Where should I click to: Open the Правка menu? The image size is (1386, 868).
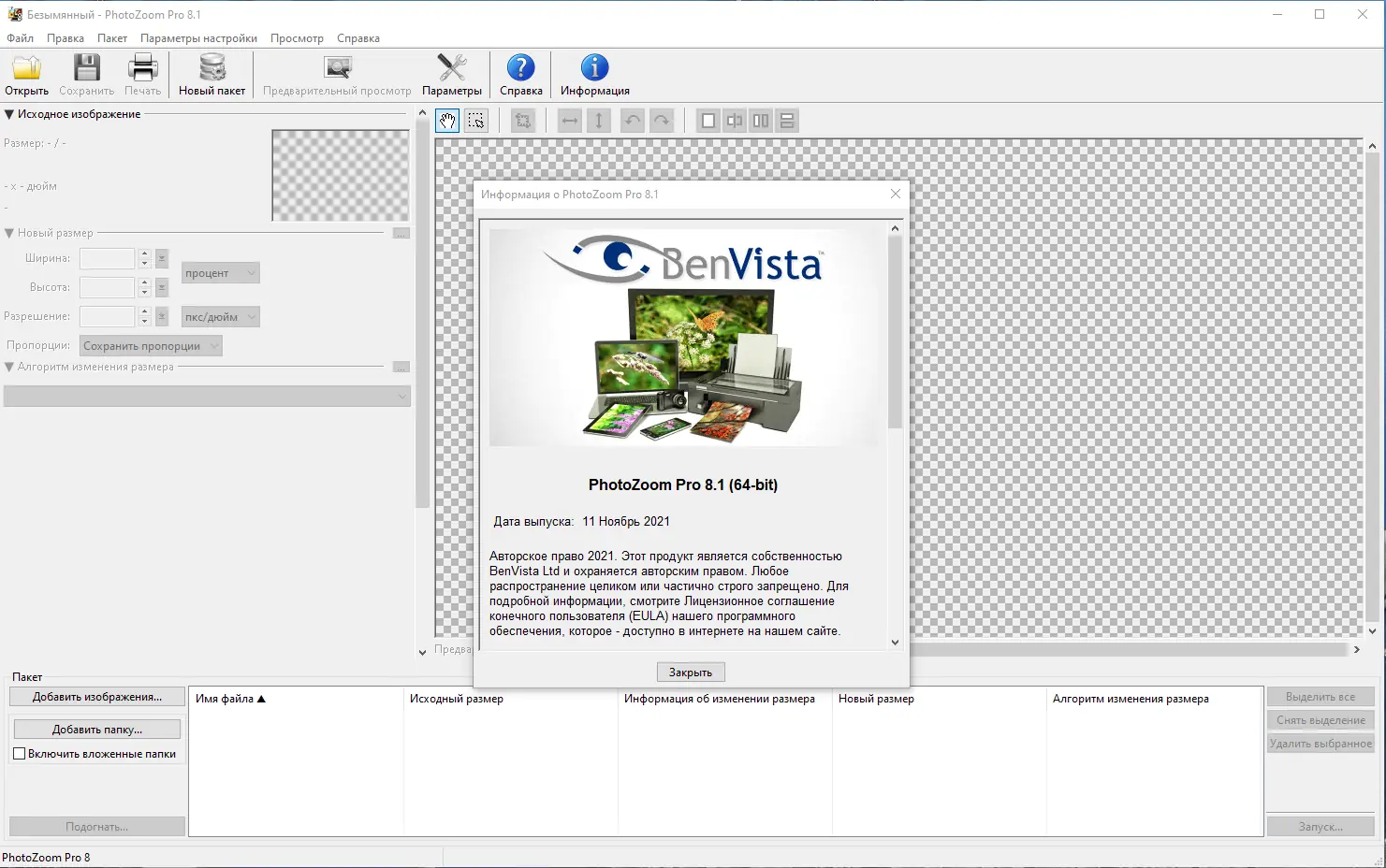click(66, 38)
